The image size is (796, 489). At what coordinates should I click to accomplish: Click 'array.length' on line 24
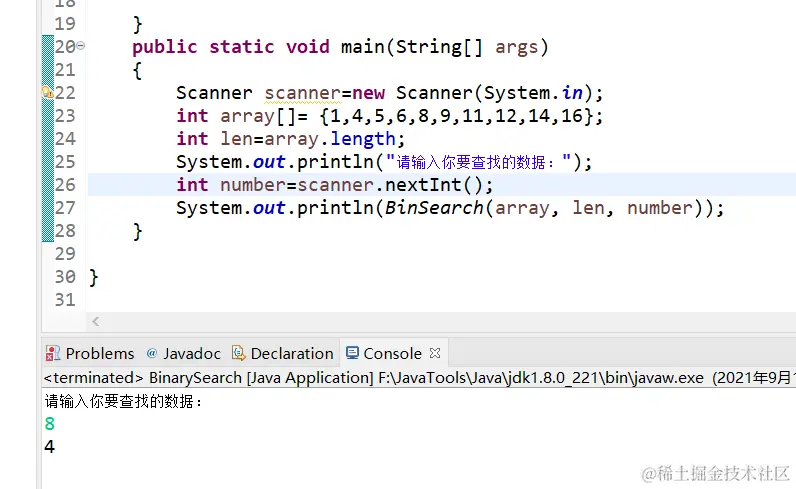[x=329, y=139]
